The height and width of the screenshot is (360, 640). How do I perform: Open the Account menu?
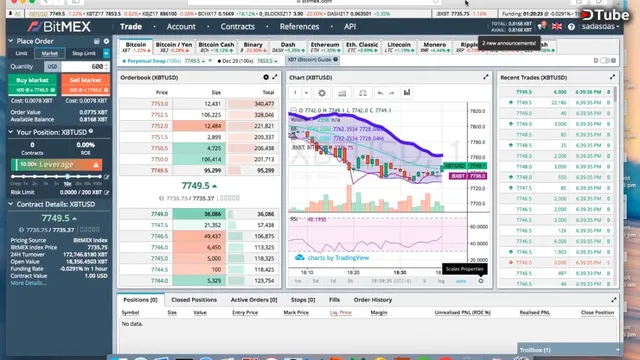pos(181,27)
